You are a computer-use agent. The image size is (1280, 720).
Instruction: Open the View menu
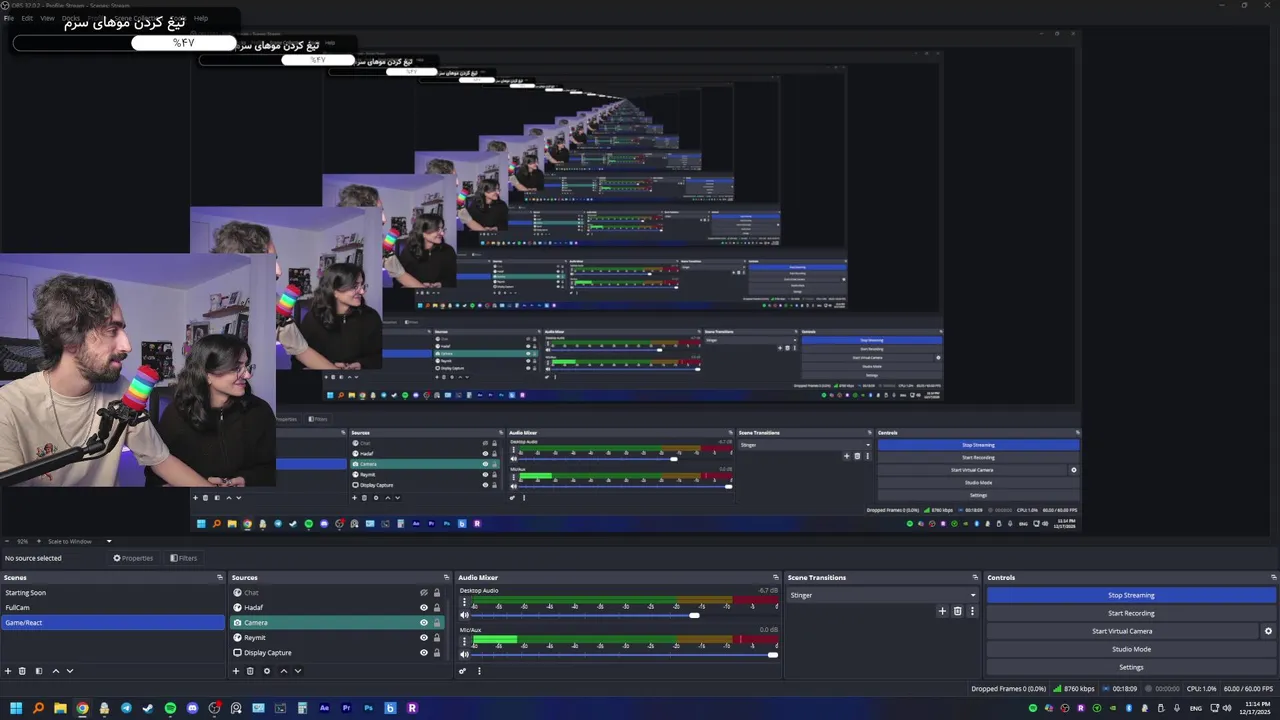(47, 18)
